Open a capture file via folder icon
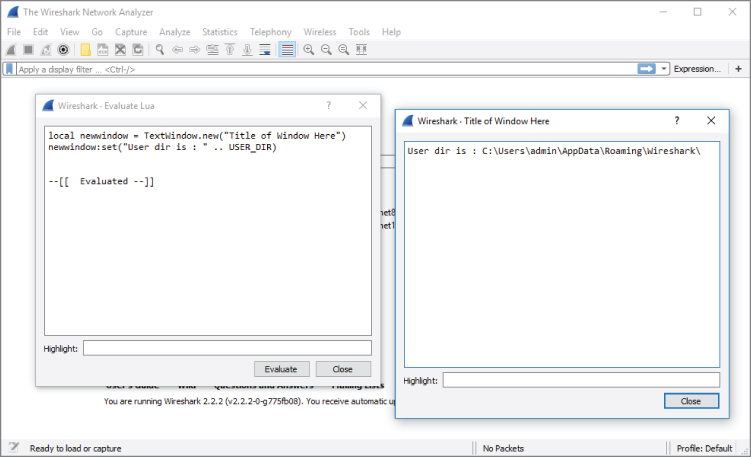Viewport: 751px width, 457px height. [85, 49]
